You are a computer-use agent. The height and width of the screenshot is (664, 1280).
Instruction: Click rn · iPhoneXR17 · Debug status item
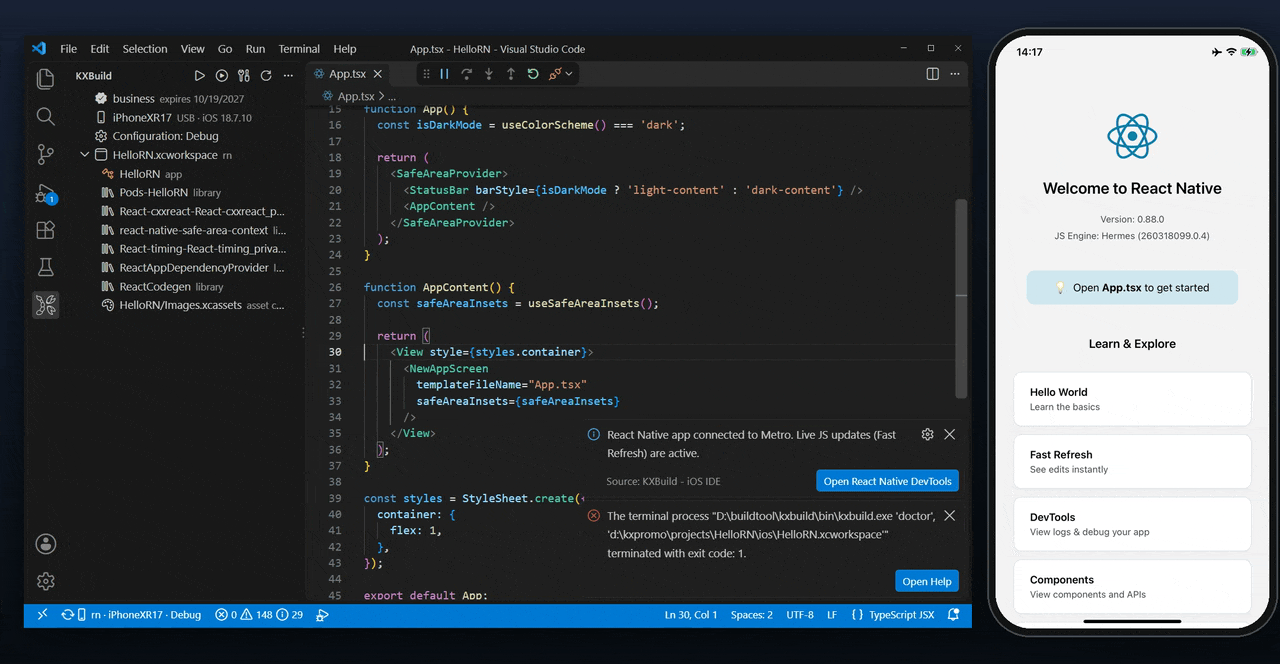click(131, 615)
